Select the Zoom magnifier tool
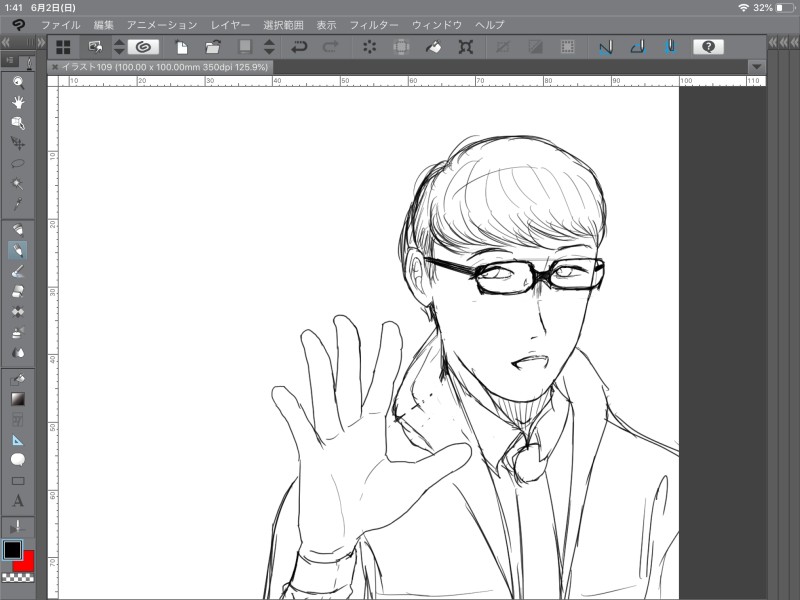The width and height of the screenshot is (800, 600). 18,82
